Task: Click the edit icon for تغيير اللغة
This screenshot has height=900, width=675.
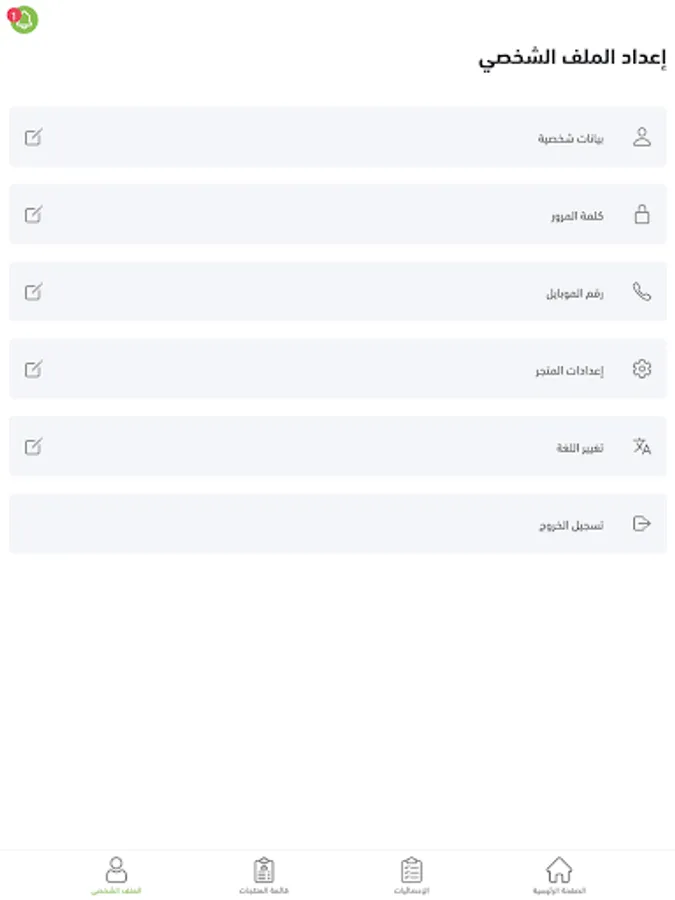Action: click(34, 446)
